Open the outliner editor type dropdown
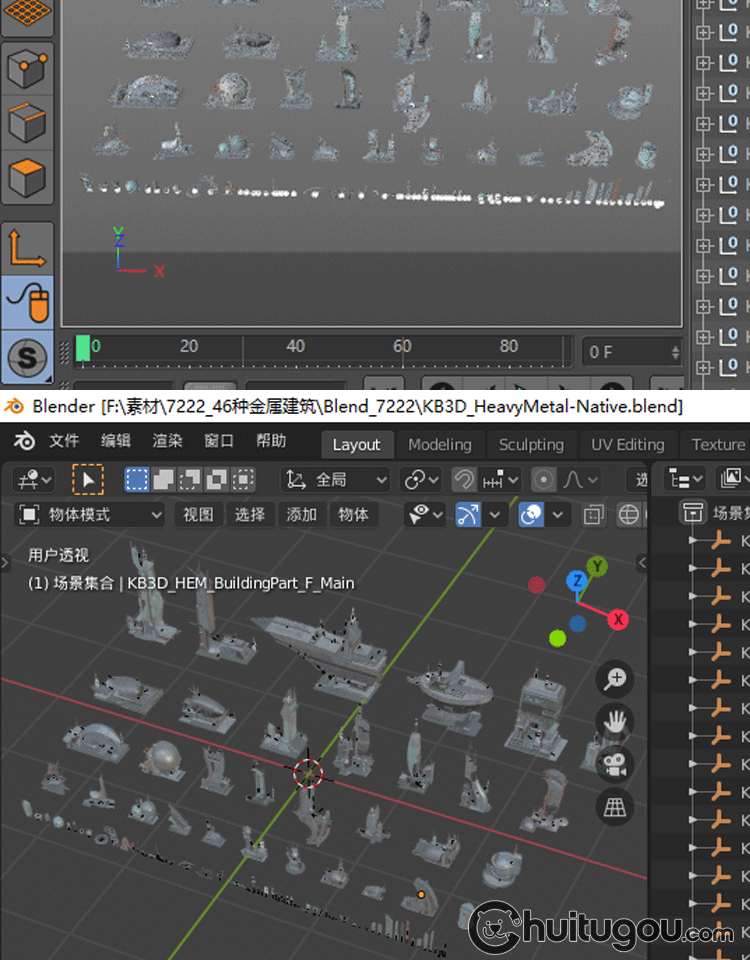Image resolution: width=750 pixels, height=960 pixels. (x=684, y=479)
